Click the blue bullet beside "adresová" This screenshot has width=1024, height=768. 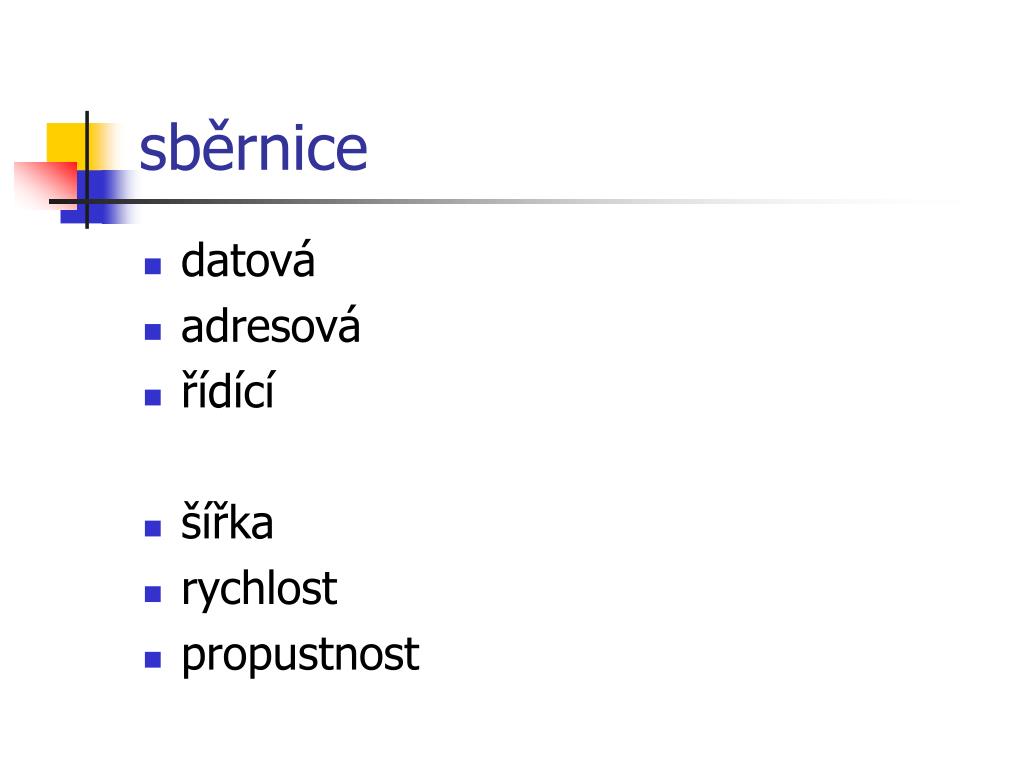click(153, 332)
